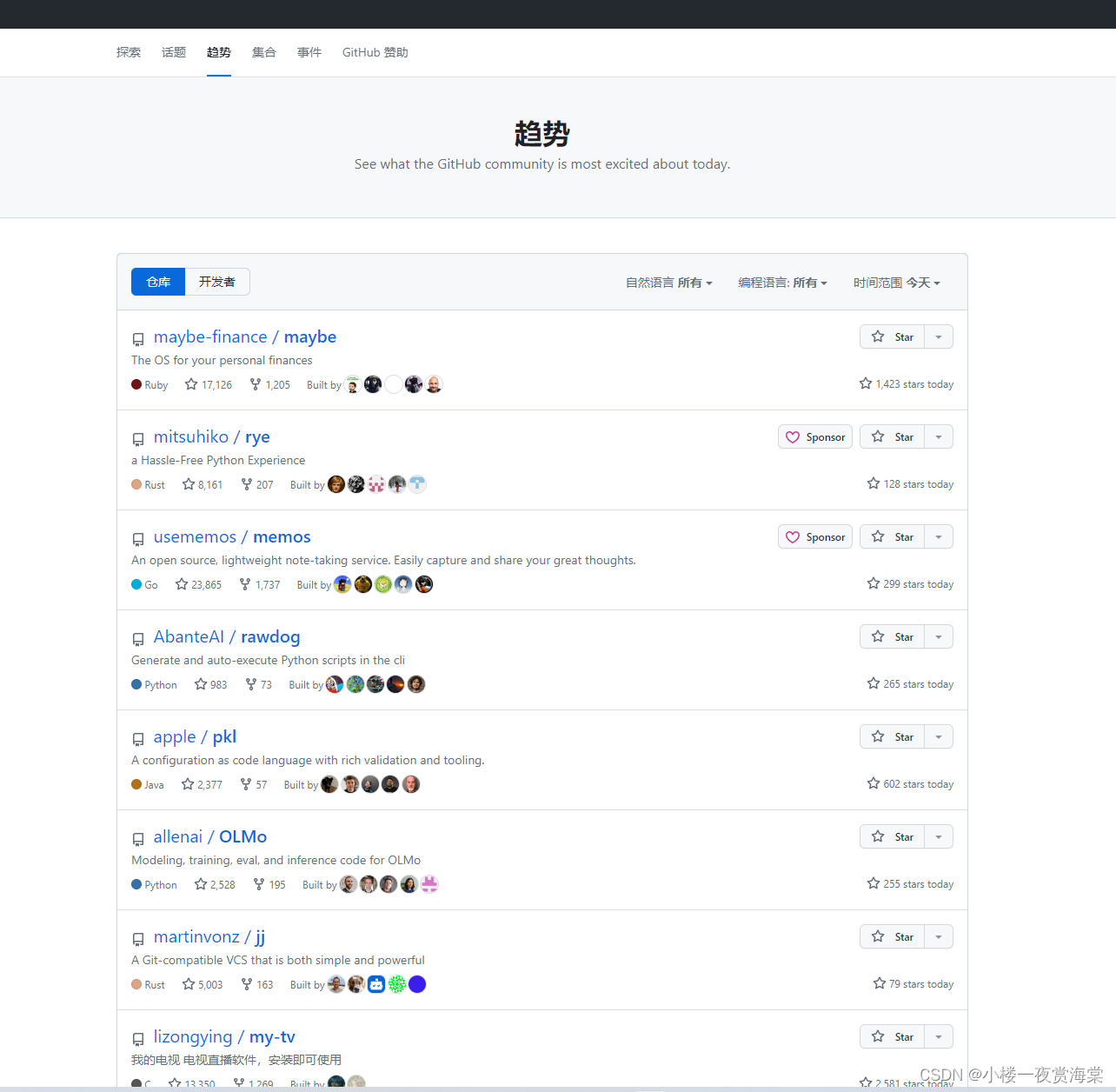Open the usememos/memos repository link

[x=231, y=537]
